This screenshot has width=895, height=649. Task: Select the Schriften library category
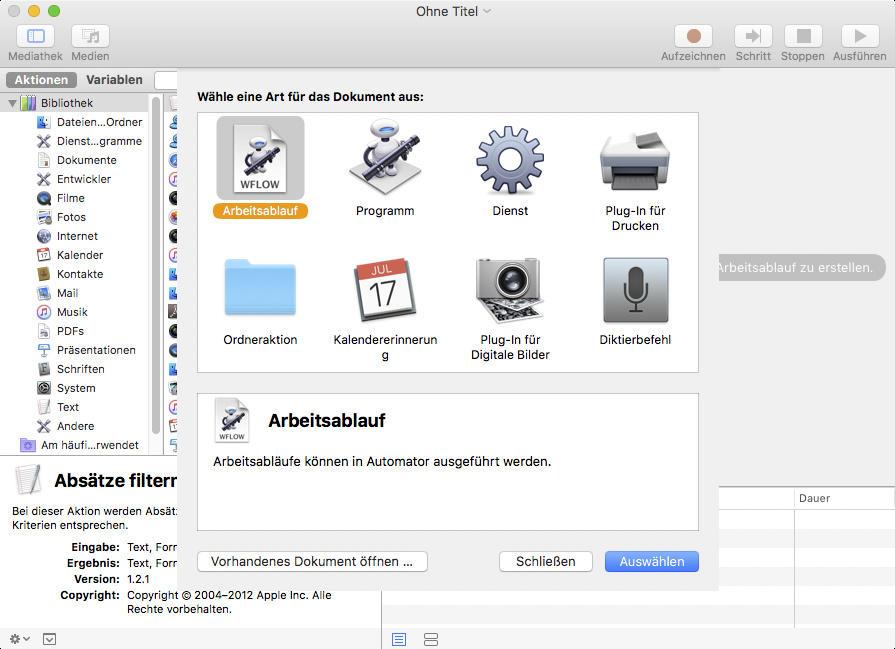coord(71,369)
